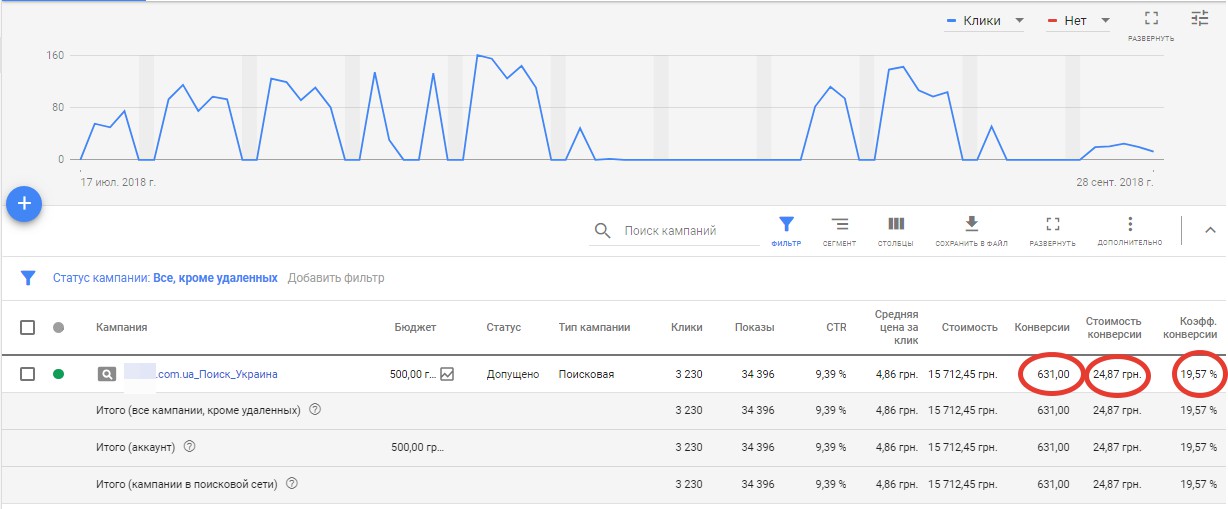Open the Нет second metric dropdown
This screenshot has width=1228, height=509.
click(1078, 20)
